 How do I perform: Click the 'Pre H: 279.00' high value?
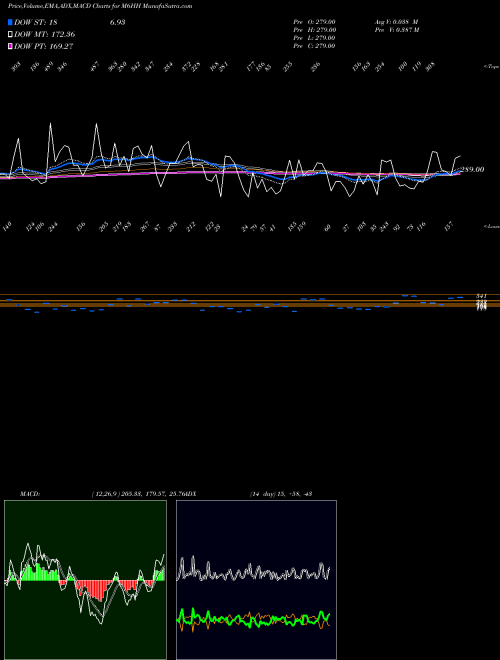coord(314,30)
